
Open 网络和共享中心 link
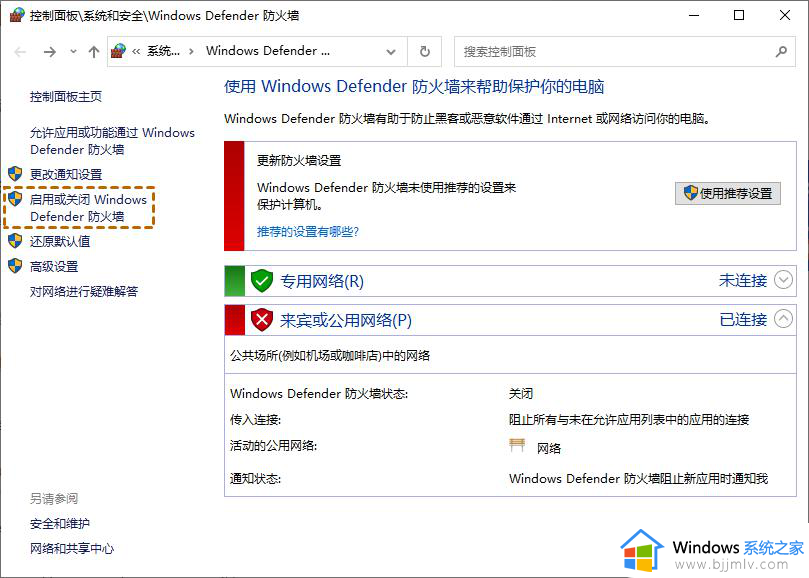[x=72, y=549]
